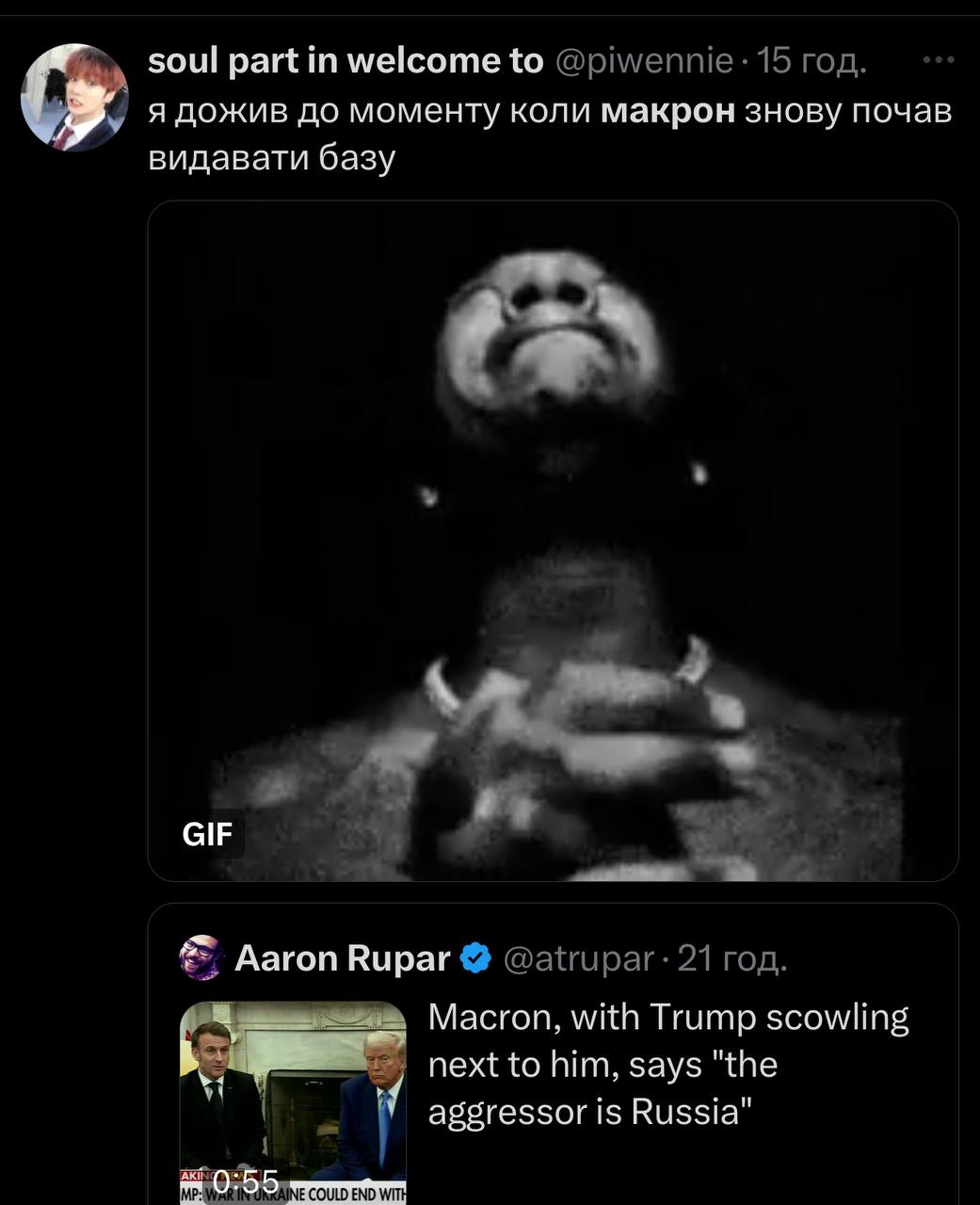Open the @piwennie handle link
Viewport: 980px width, 1205px height.
point(645,61)
